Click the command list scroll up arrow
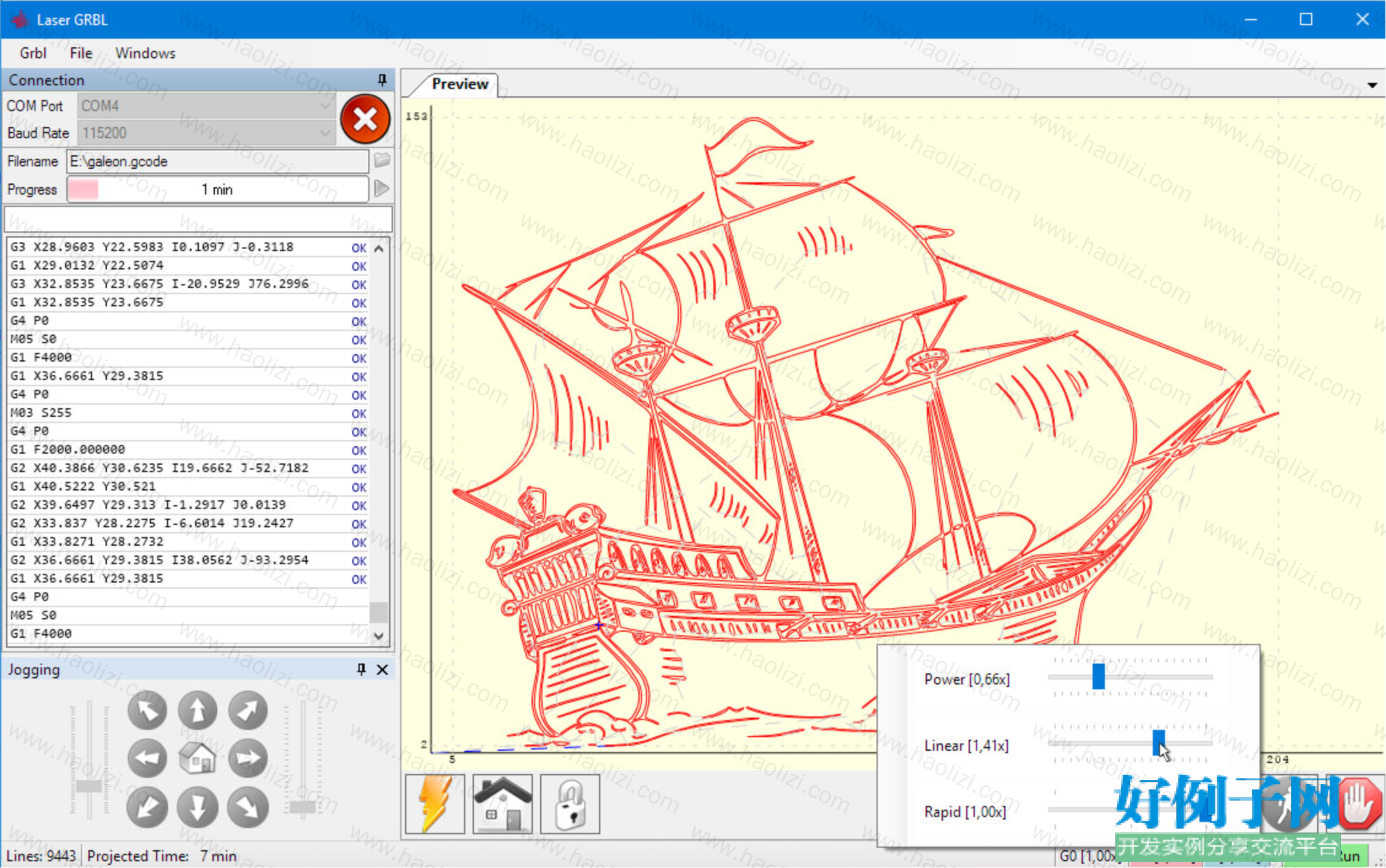 point(379,248)
